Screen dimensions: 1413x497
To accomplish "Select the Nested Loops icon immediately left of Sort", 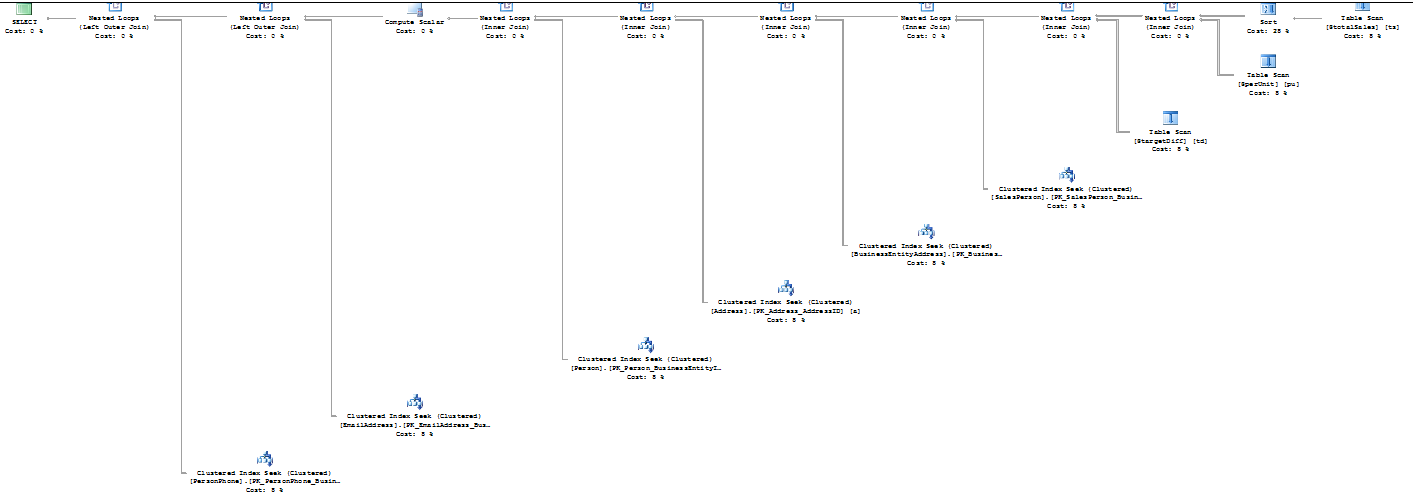I will click(1170, 7).
